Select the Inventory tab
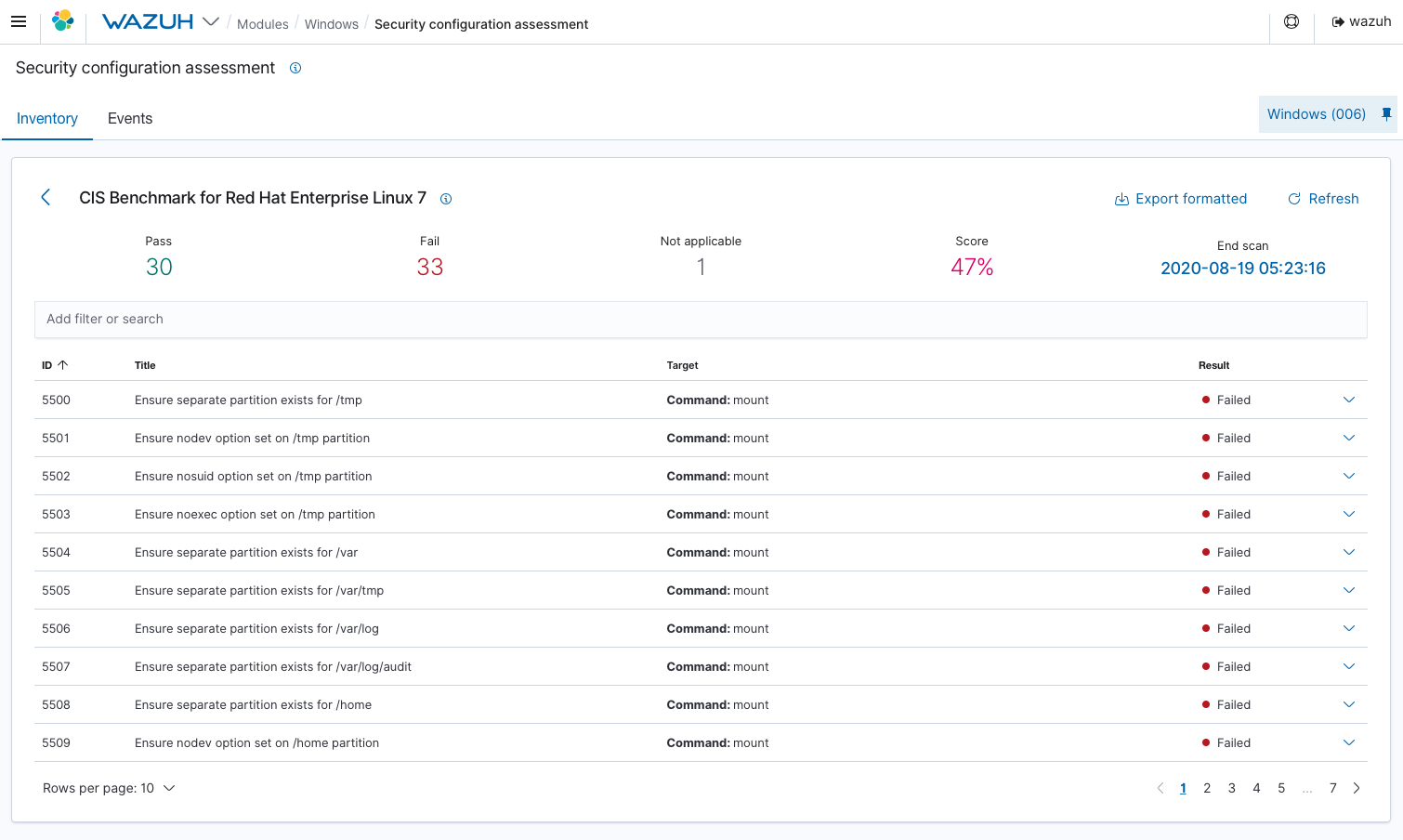 pyautogui.click(x=47, y=118)
